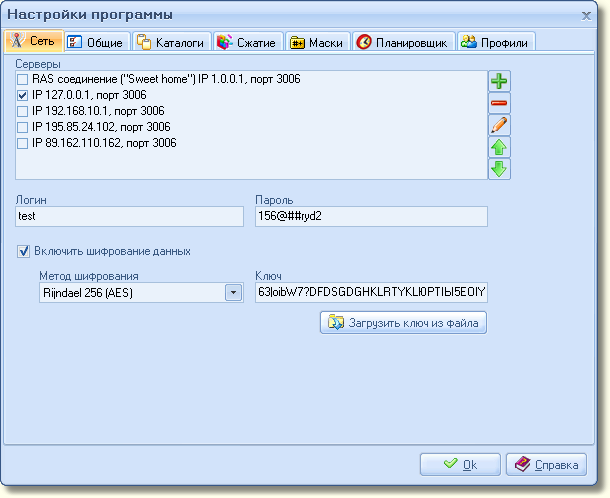Add a new server with the green plus icon
The image size is (610, 498).
499,81
